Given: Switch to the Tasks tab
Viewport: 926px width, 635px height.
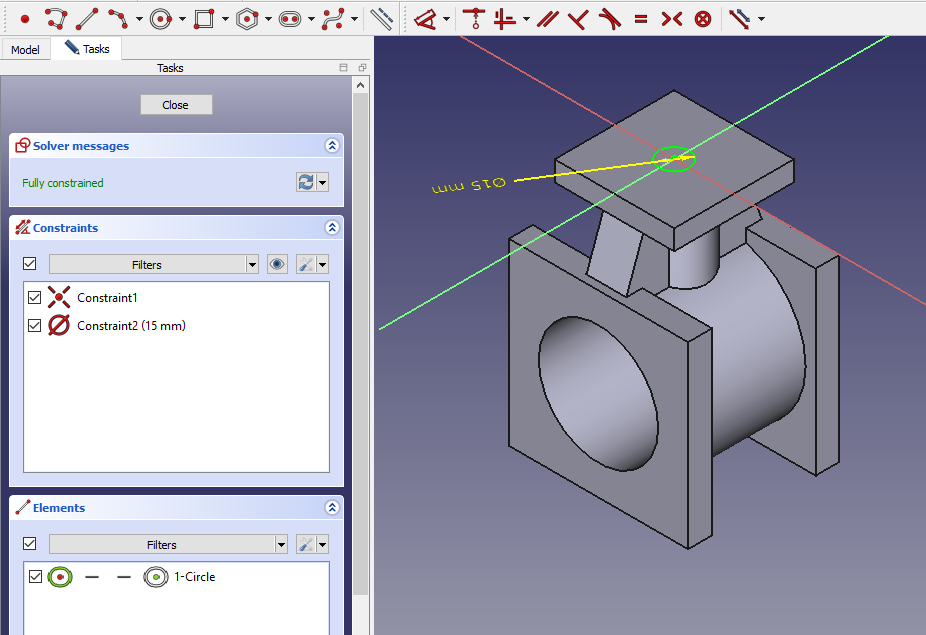Looking at the screenshot, I should point(87,48).
